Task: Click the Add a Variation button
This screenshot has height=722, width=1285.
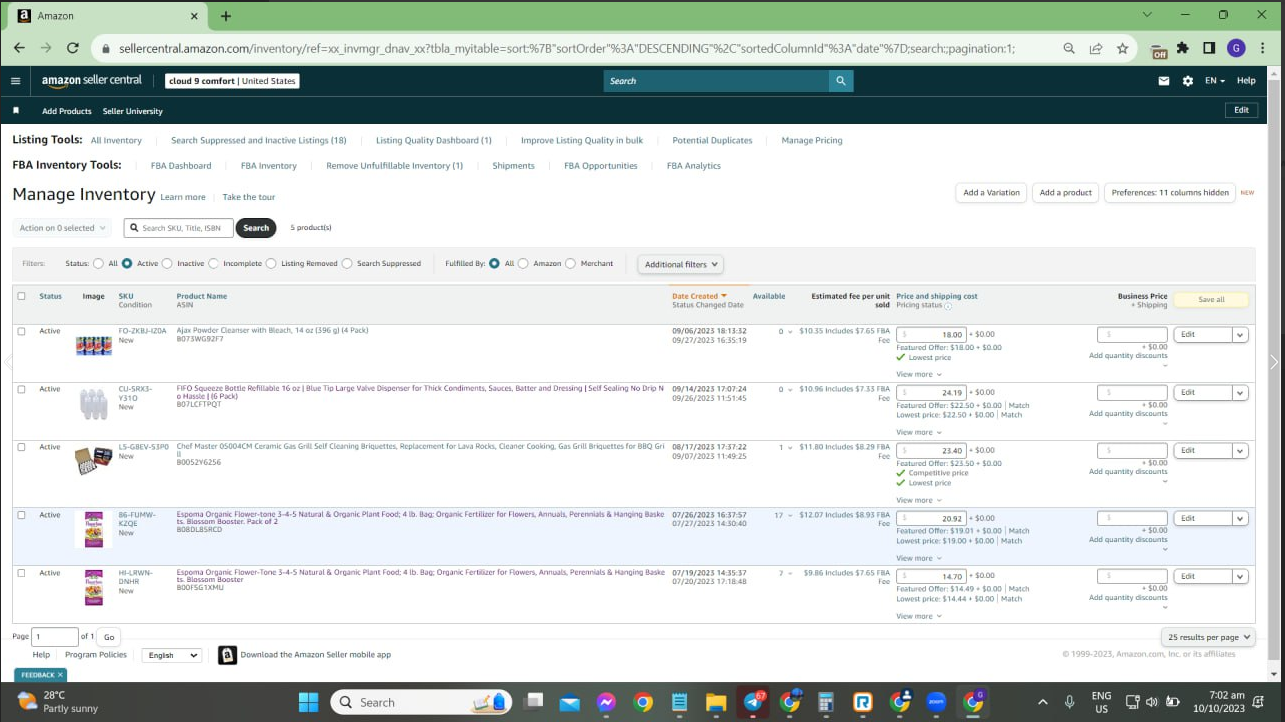Action: point(991,193)
